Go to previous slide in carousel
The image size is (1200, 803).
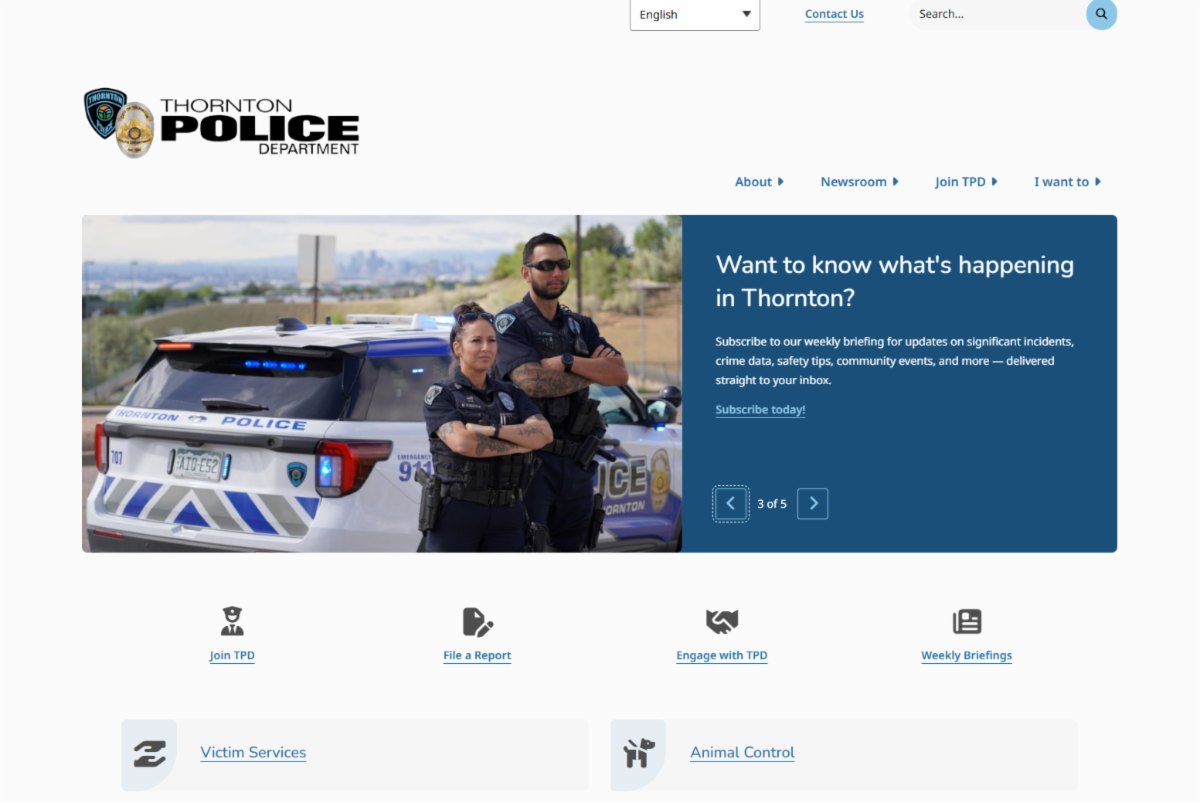click(x=731, y=504)
